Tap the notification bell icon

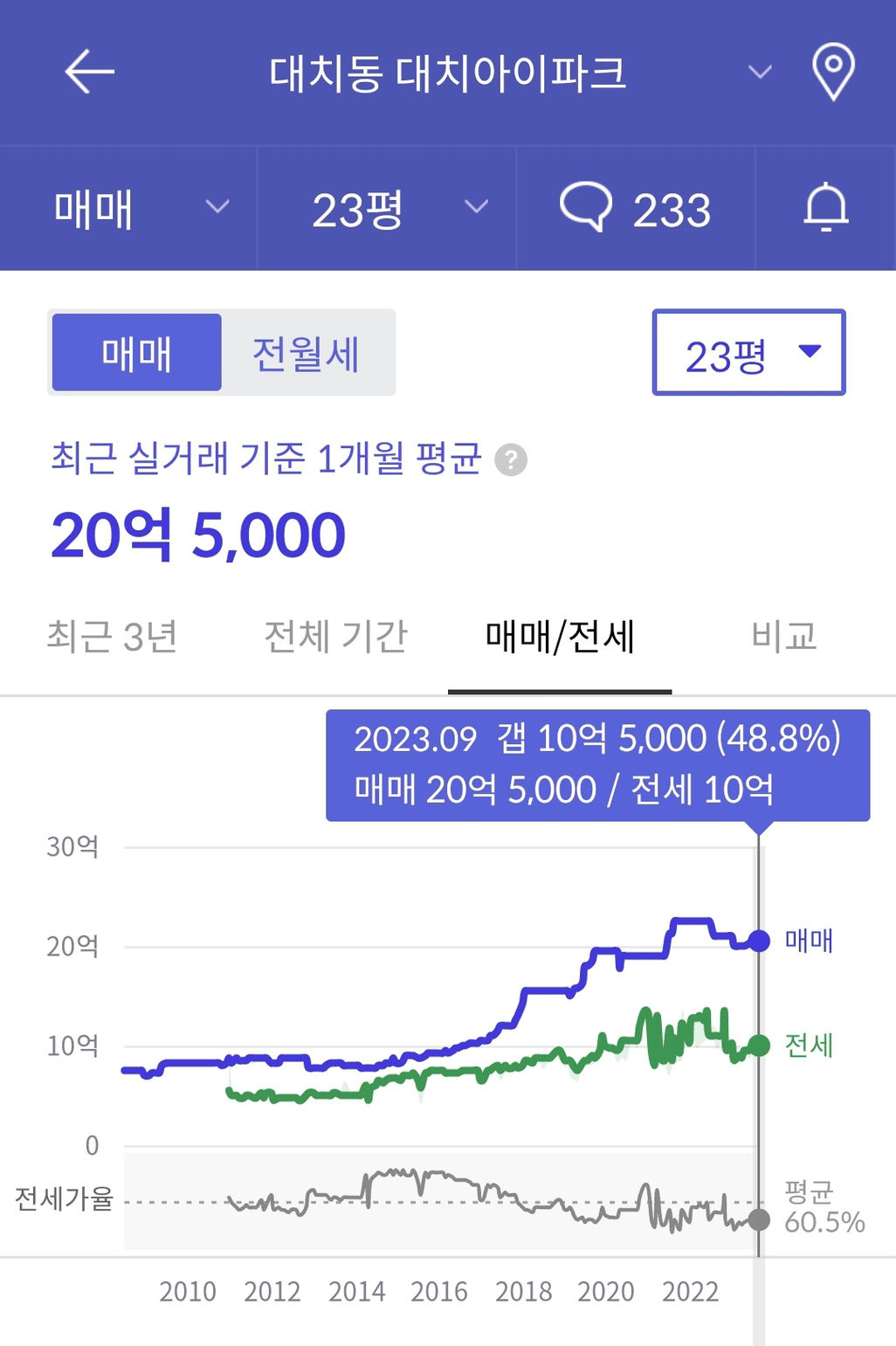click(826, 208)
